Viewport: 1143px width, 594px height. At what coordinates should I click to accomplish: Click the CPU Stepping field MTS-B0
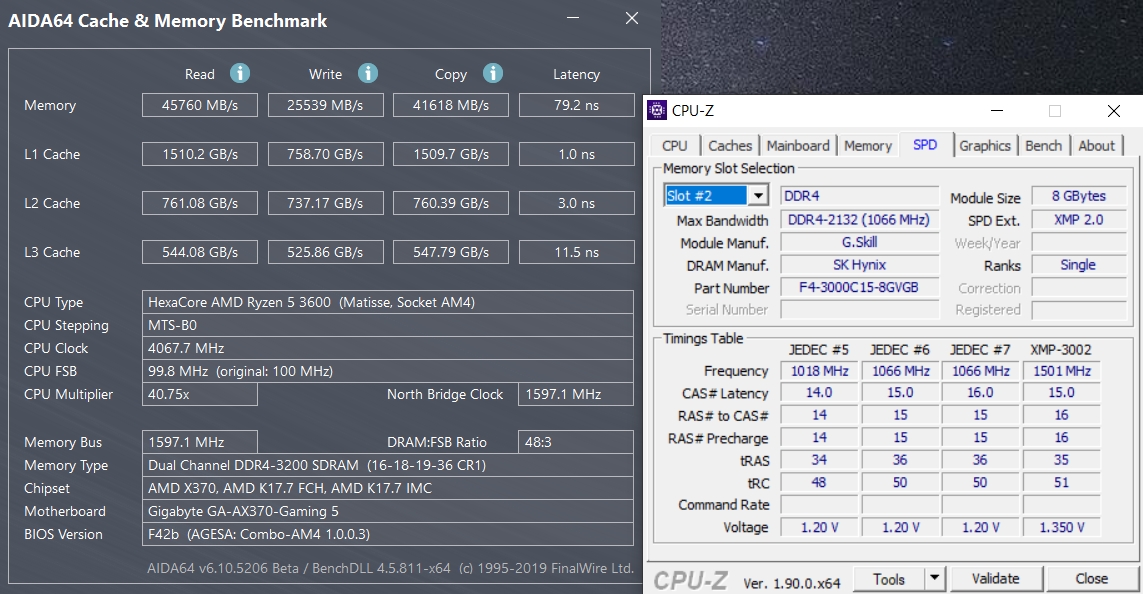coord(388,325)
